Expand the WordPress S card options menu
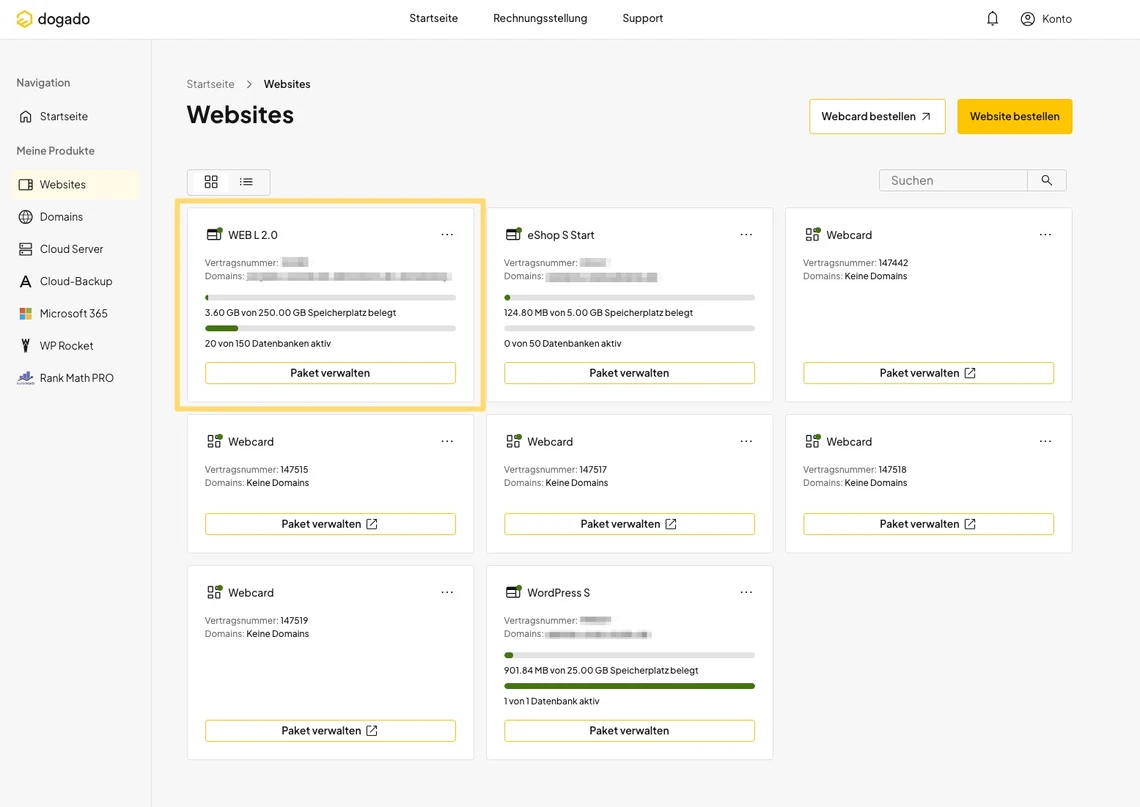1140x807 pixels. 746,591
